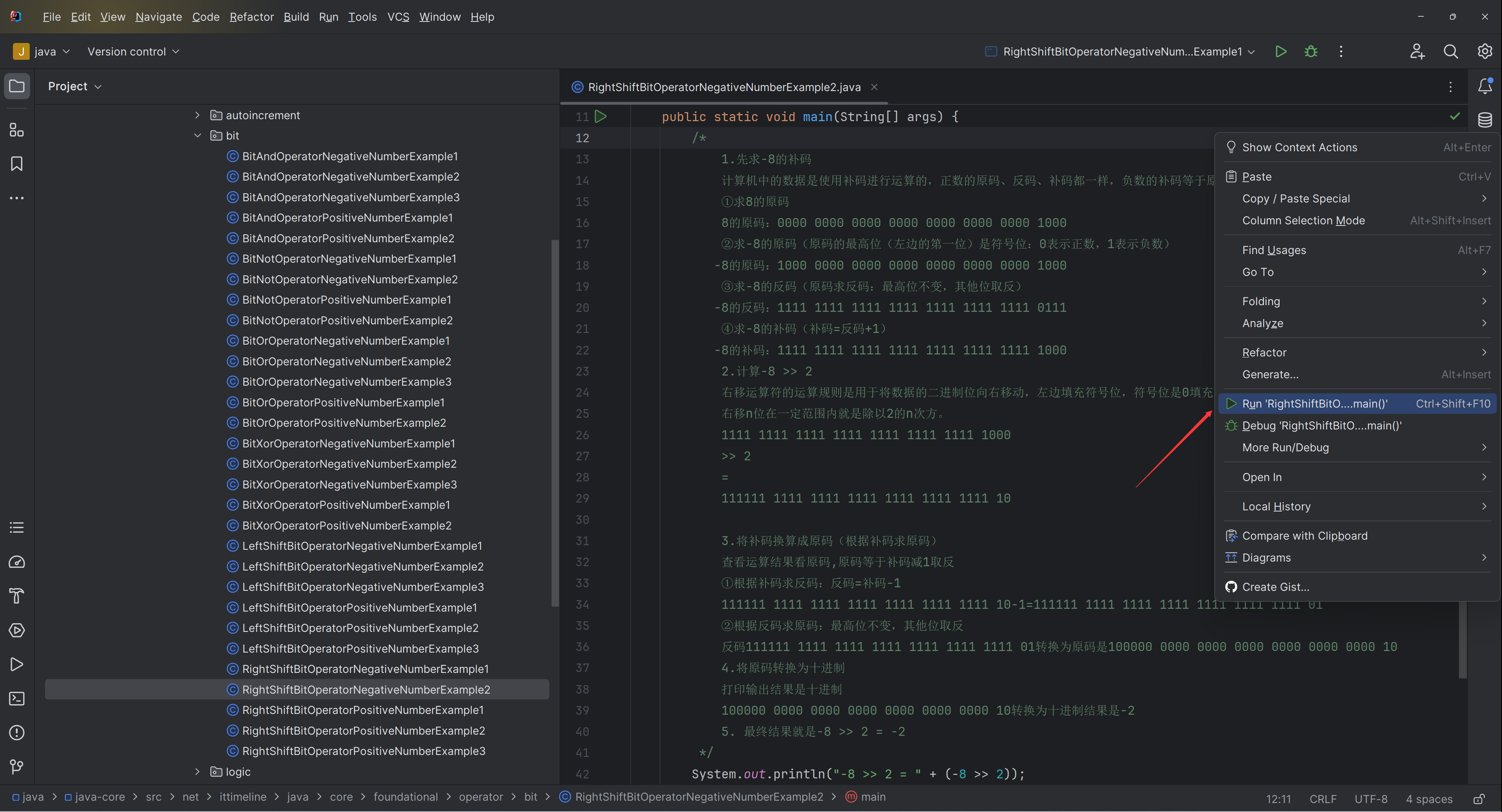Select Generate... in the context menu
The height and width of the screenshot is (812, 1502).
coord(1358,375)
